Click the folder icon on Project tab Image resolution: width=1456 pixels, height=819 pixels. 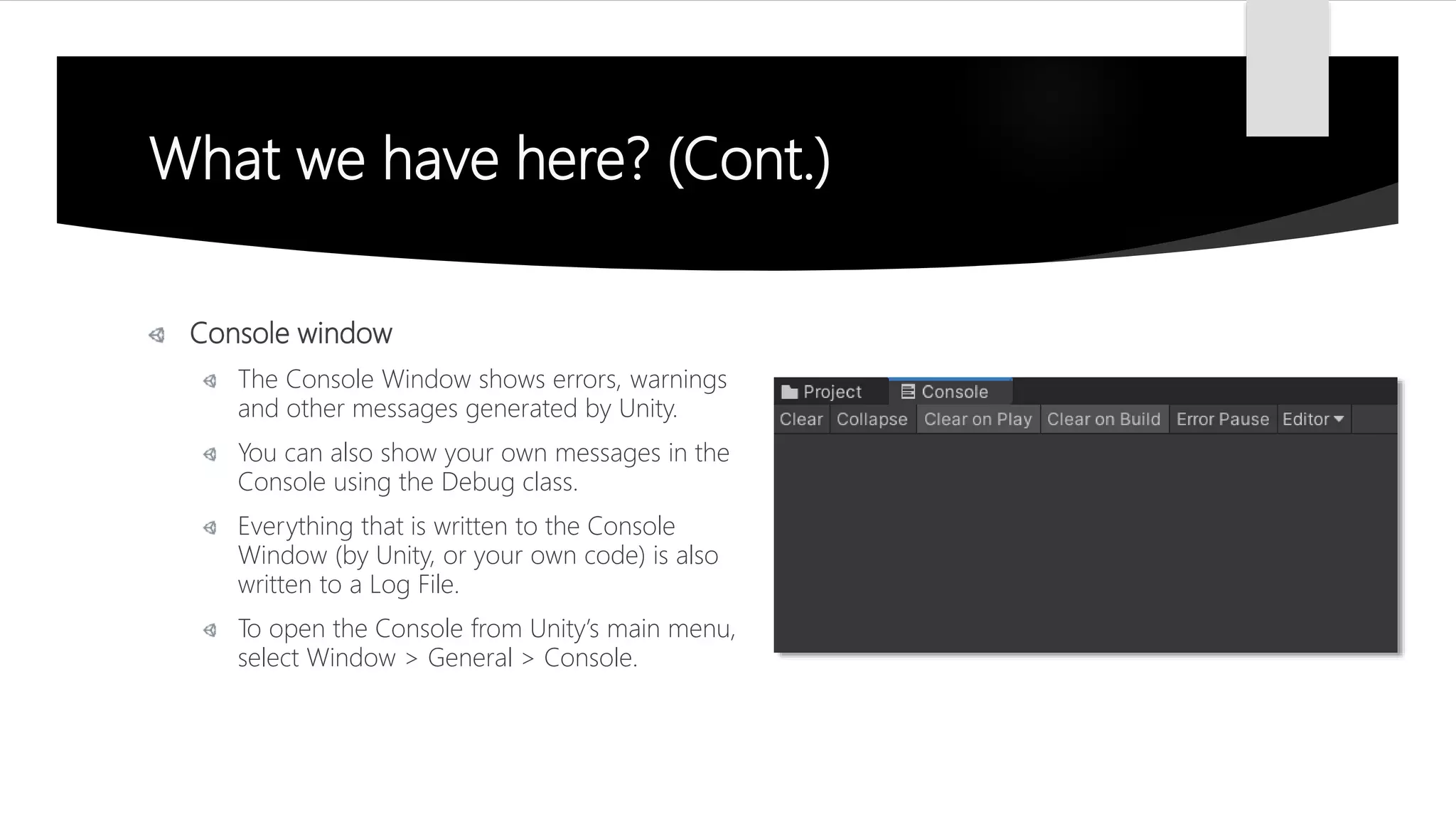click(789, 392)
